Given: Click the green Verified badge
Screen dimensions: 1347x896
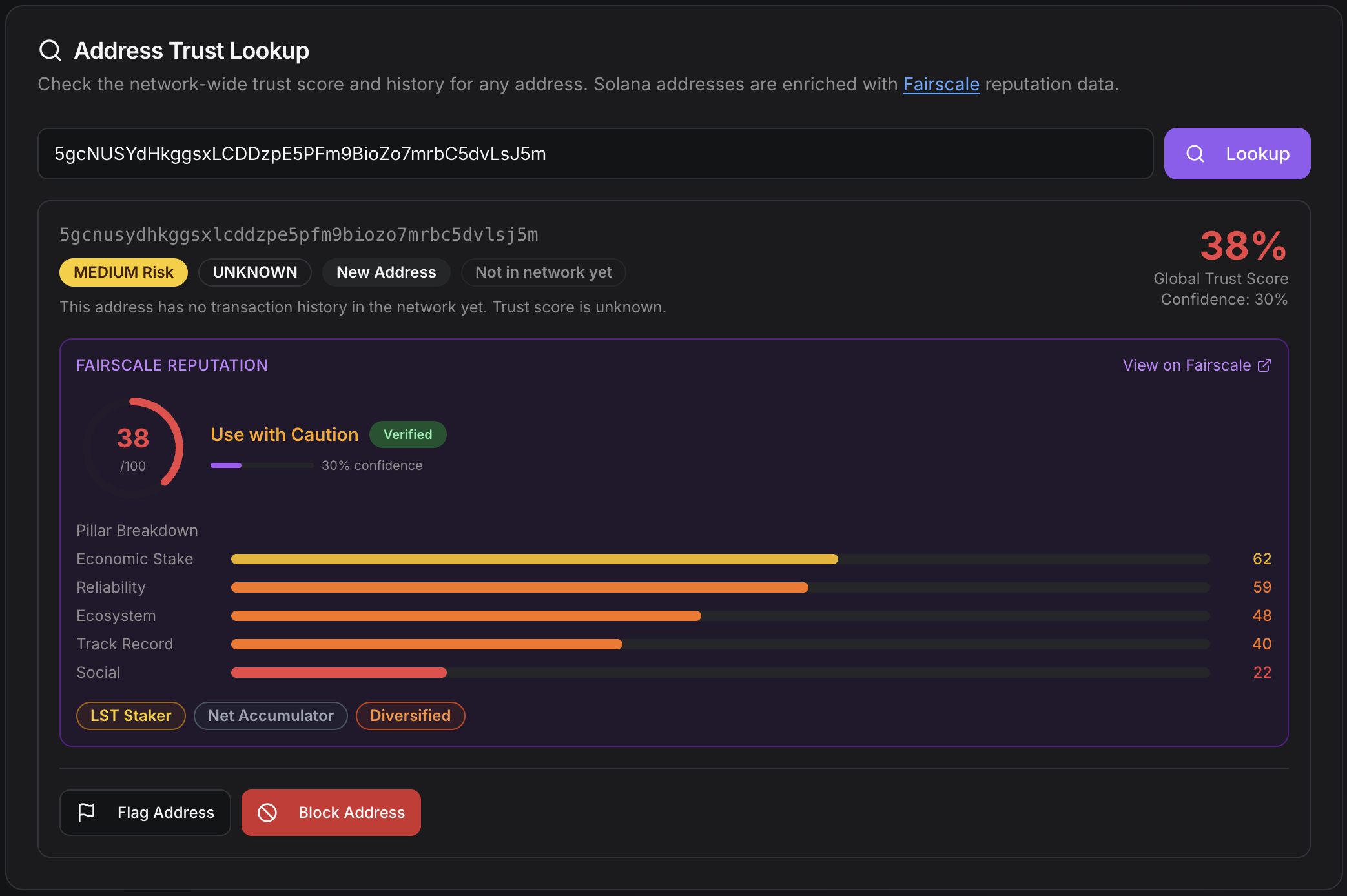Looking at the screenshot, I should pos(408,434).
